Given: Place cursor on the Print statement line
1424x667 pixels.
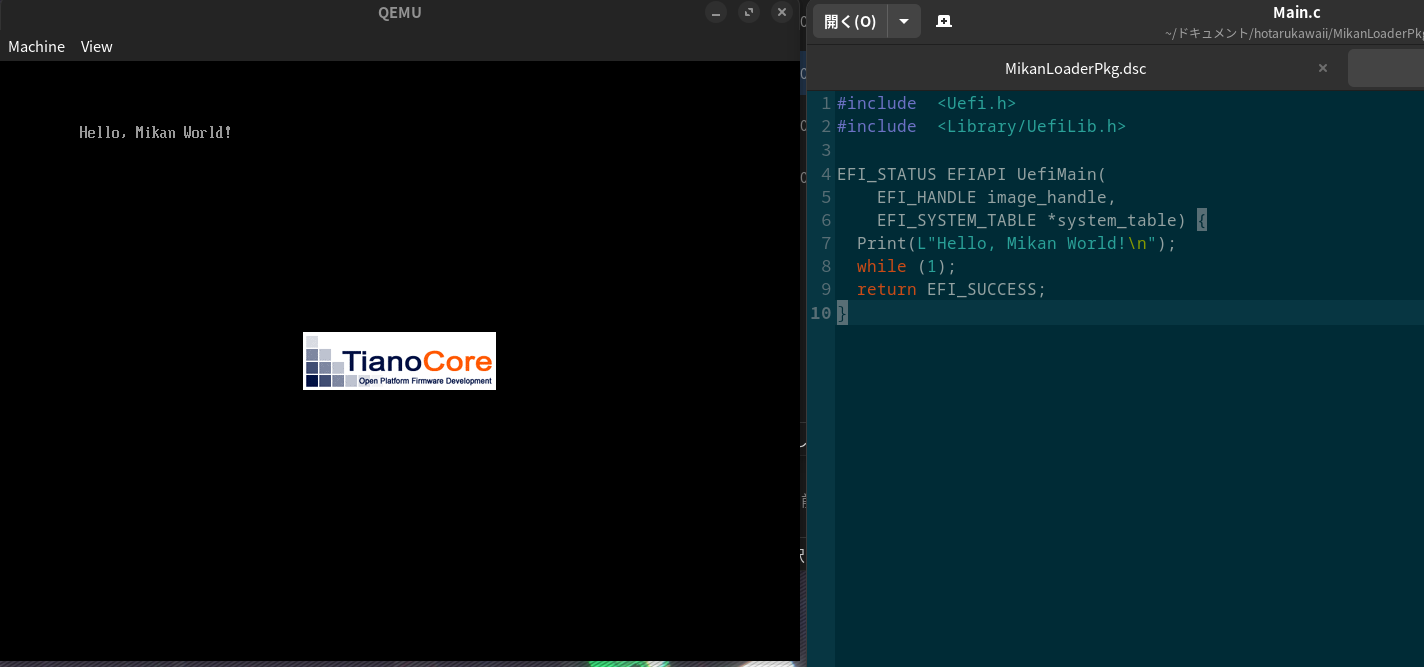Looking at the screenshot, I should pos(1016,243).
